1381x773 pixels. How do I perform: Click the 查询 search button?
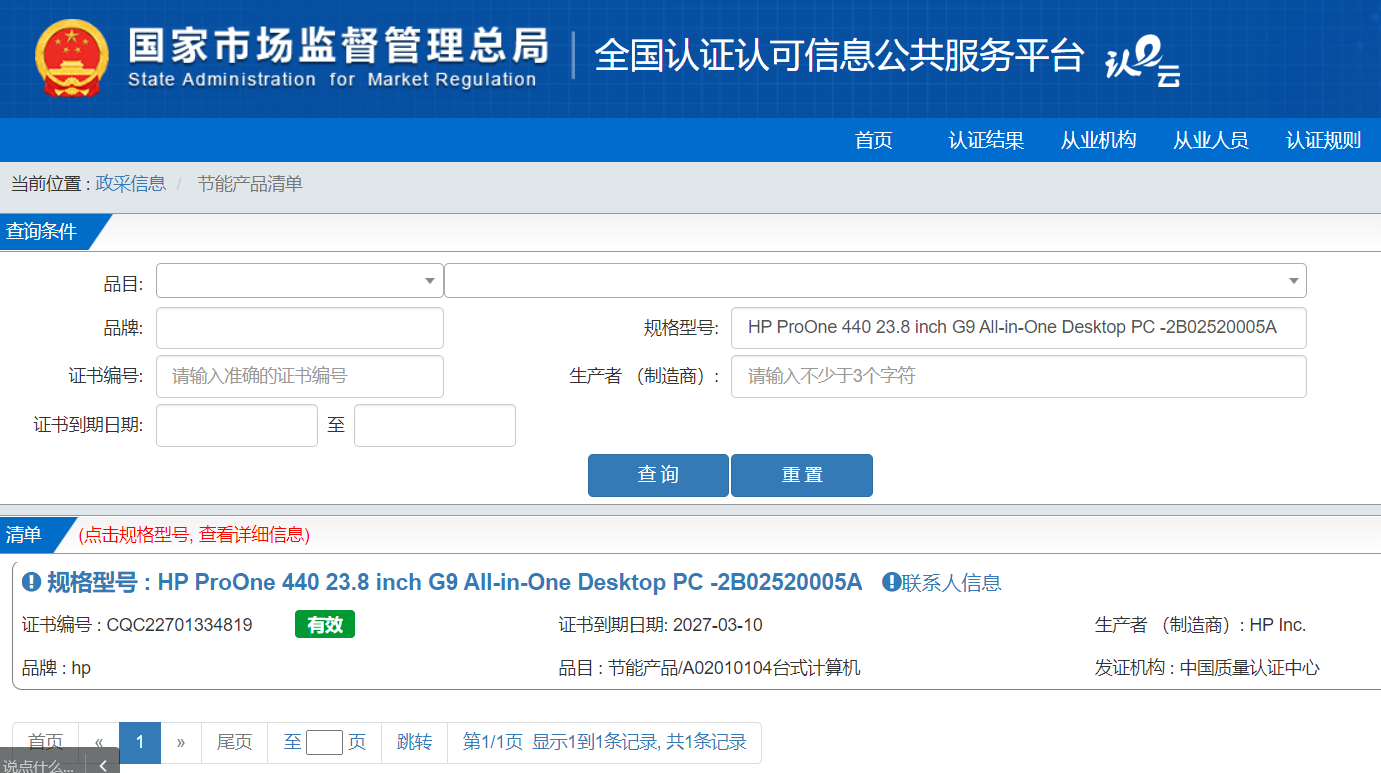pyautogui.click(x=658, y=475)
